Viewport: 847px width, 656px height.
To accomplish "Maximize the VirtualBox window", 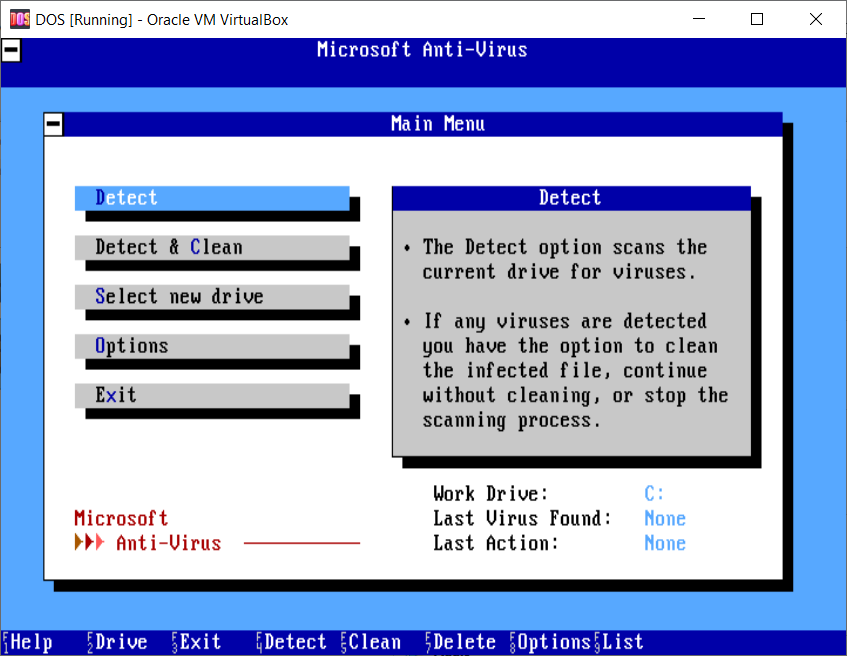I will pos(757,19).
